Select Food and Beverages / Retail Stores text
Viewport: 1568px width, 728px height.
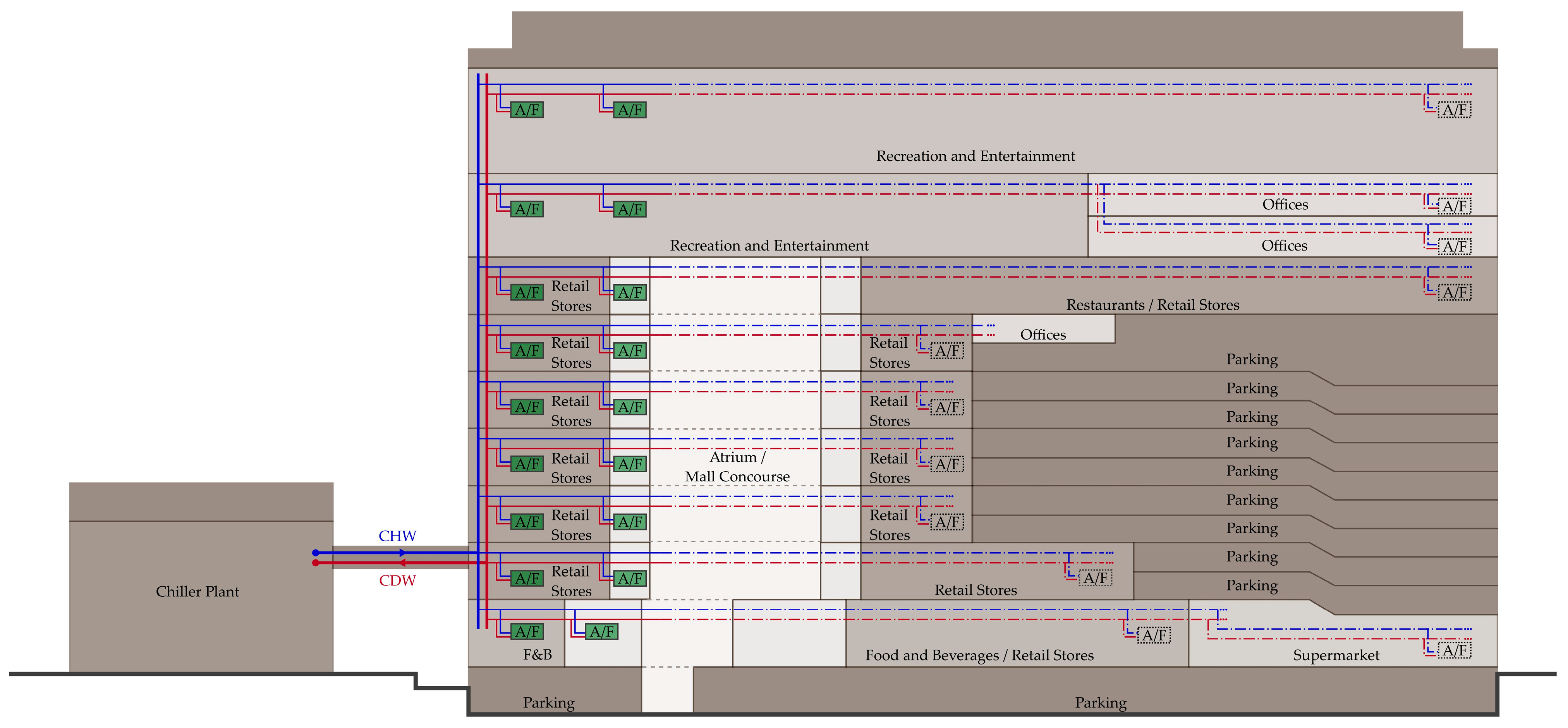[979, 655]
